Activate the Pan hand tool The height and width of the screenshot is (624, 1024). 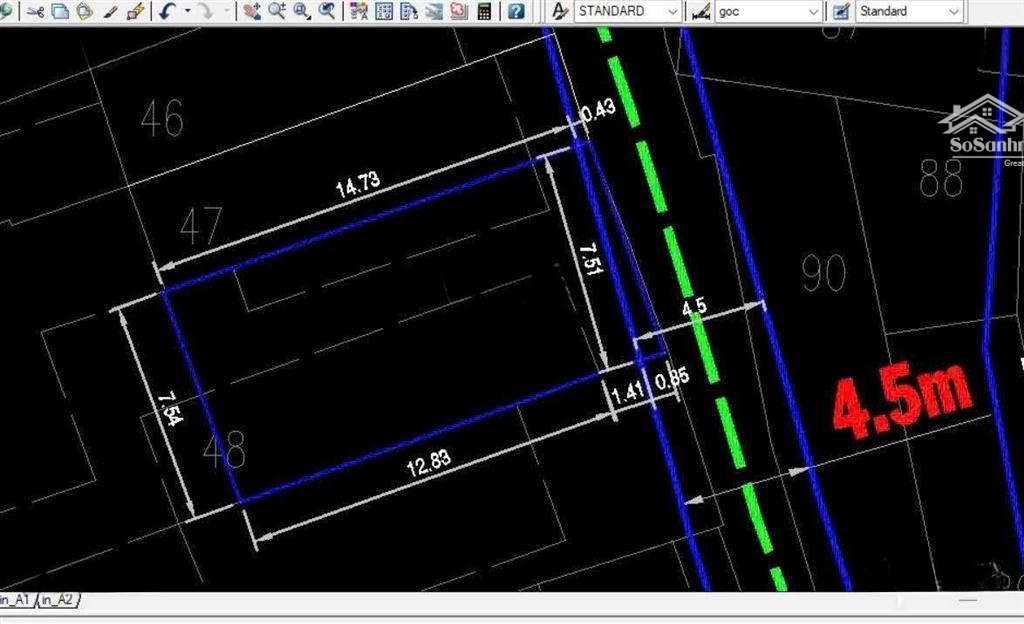point(251,11)
